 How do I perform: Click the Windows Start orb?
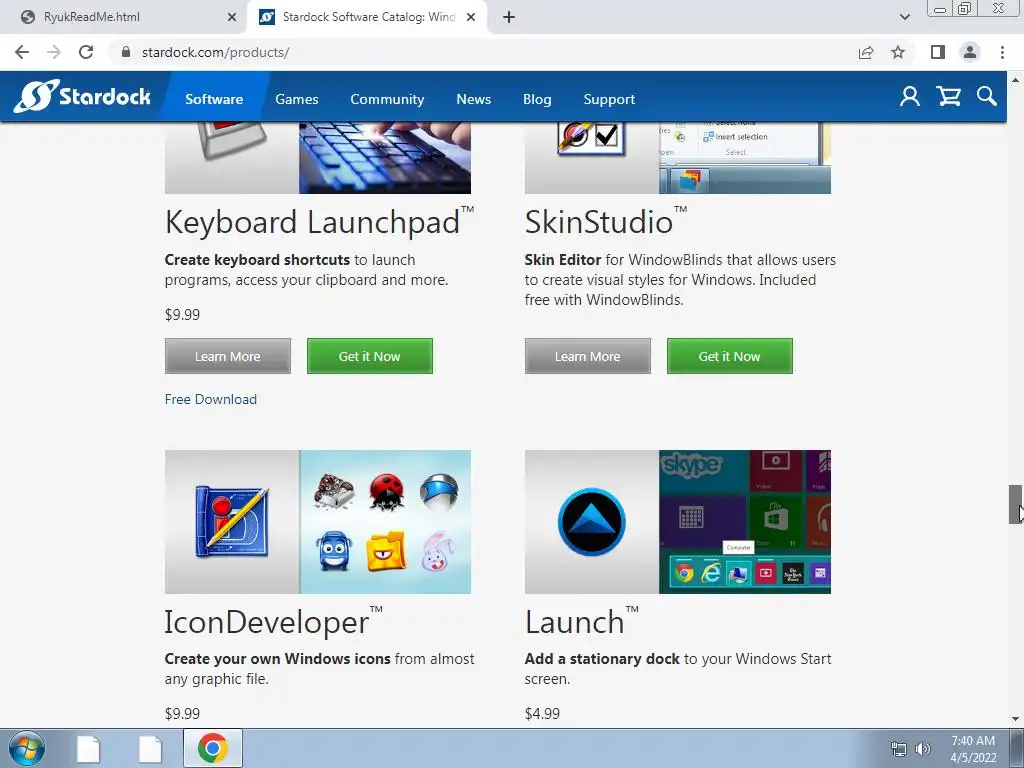pos(27,748)
